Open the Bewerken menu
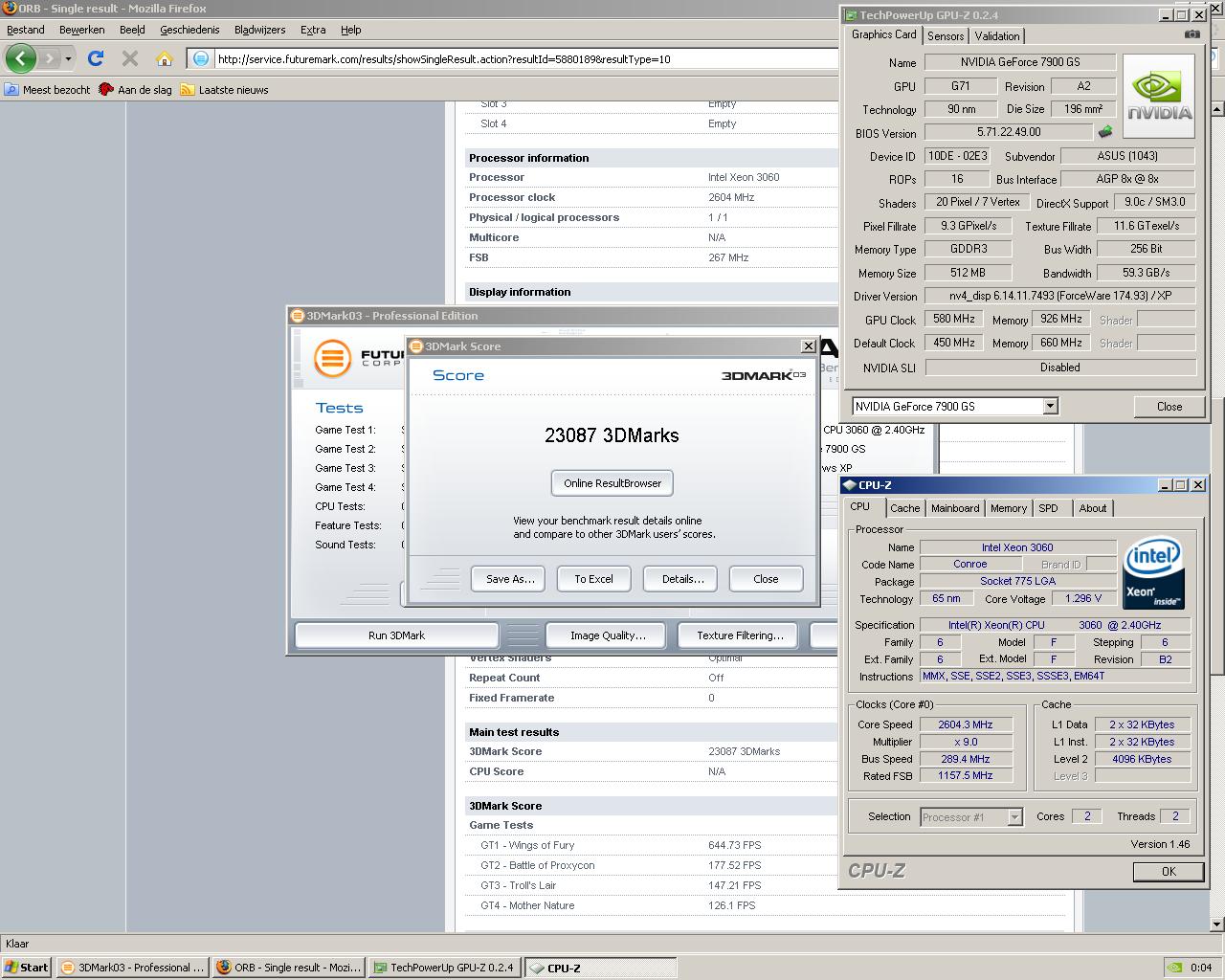Screen dimensions: 1225x980 coord(82,30)
